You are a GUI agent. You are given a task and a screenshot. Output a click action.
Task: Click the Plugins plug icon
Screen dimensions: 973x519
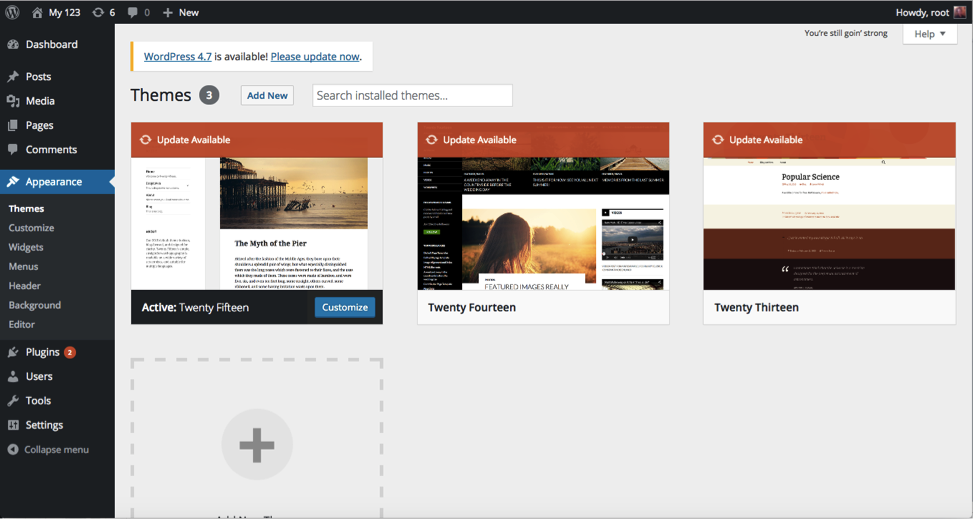(x=13, y=352)
